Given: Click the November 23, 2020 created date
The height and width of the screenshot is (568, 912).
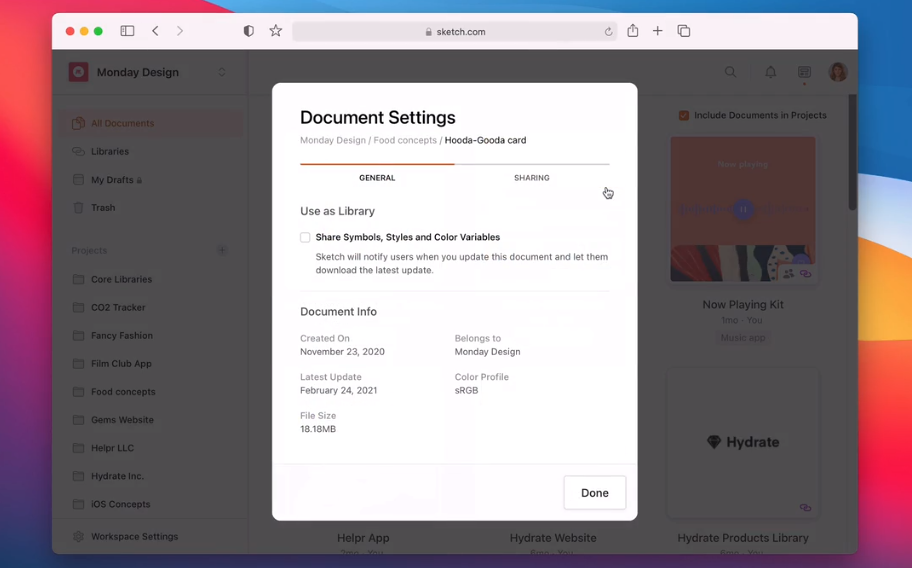Looking at the screenshot, I should click(342, 352).
